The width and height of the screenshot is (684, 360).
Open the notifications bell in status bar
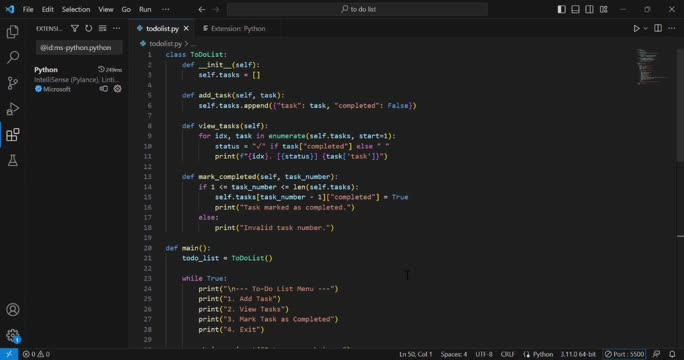click(x=672, y=354)
